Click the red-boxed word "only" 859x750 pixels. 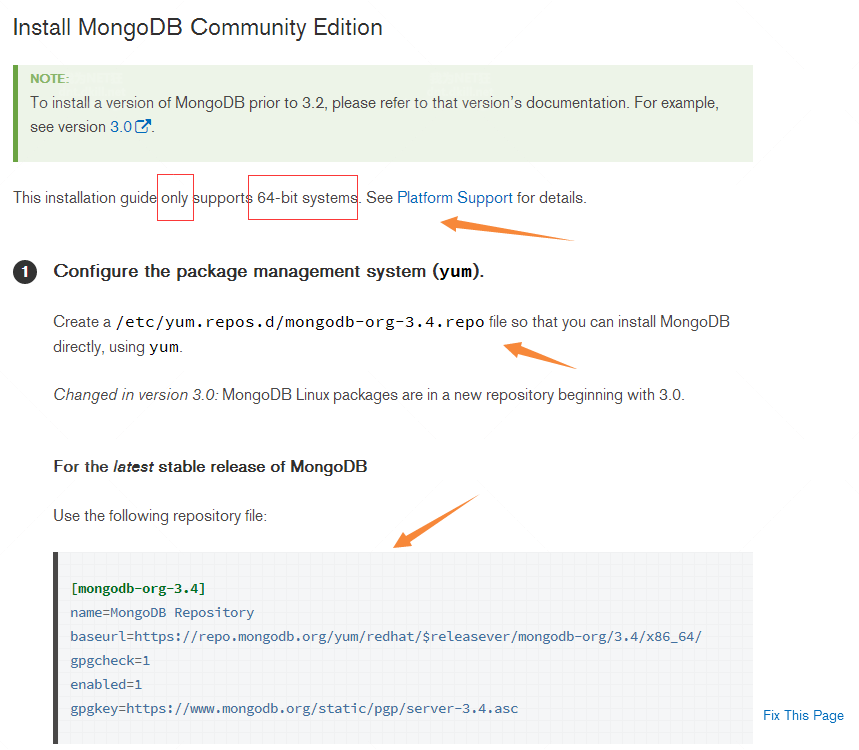tap(175, 198)
